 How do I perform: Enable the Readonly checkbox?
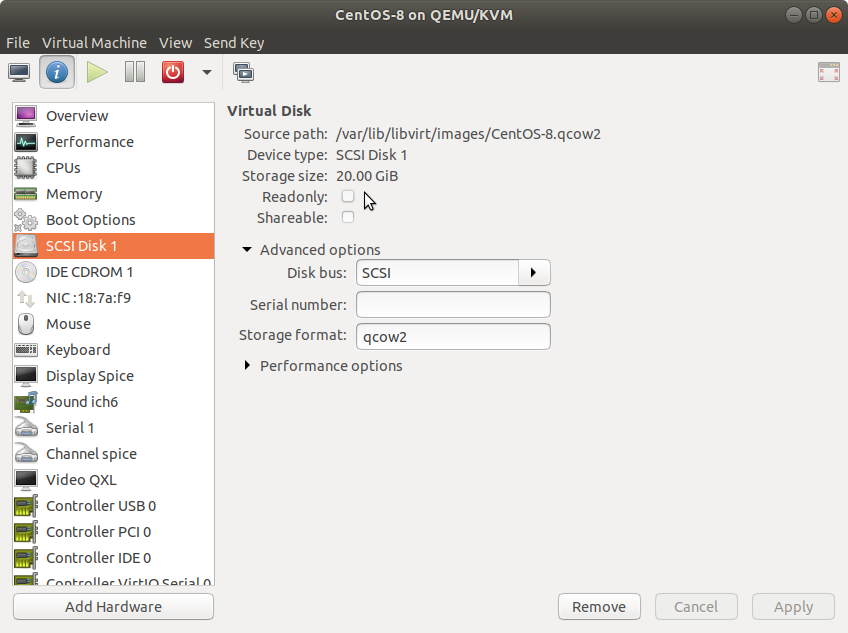pyautogui.click(x=348, y=196)
